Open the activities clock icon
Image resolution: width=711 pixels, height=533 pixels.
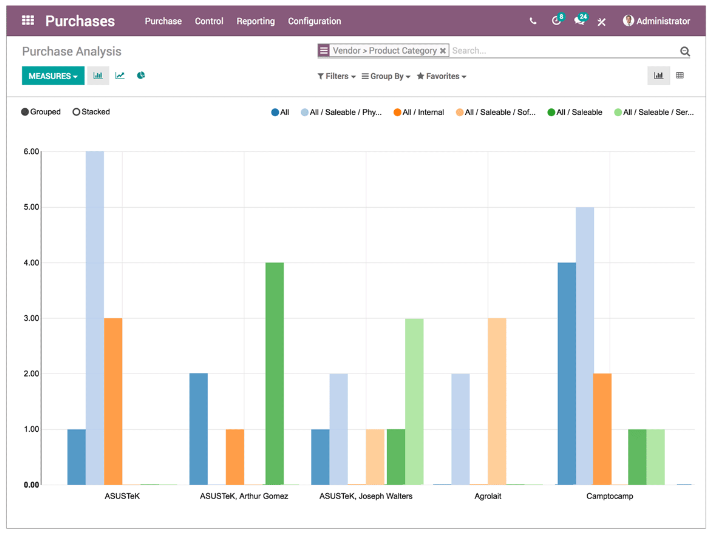pyautogui.click(x=556, y=21)
